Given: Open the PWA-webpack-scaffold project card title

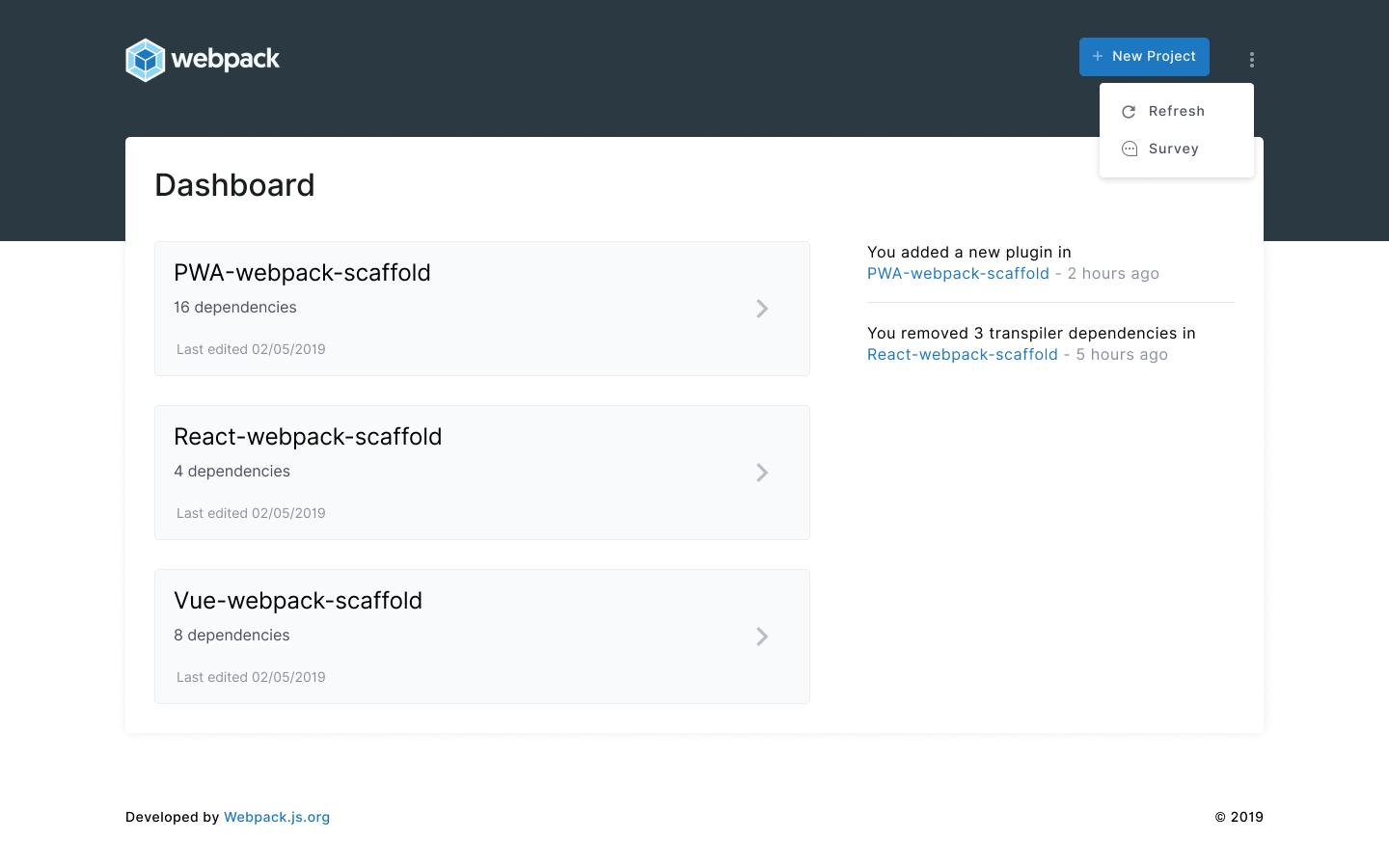Looking at the screenshot, I should tap(302, 273).
